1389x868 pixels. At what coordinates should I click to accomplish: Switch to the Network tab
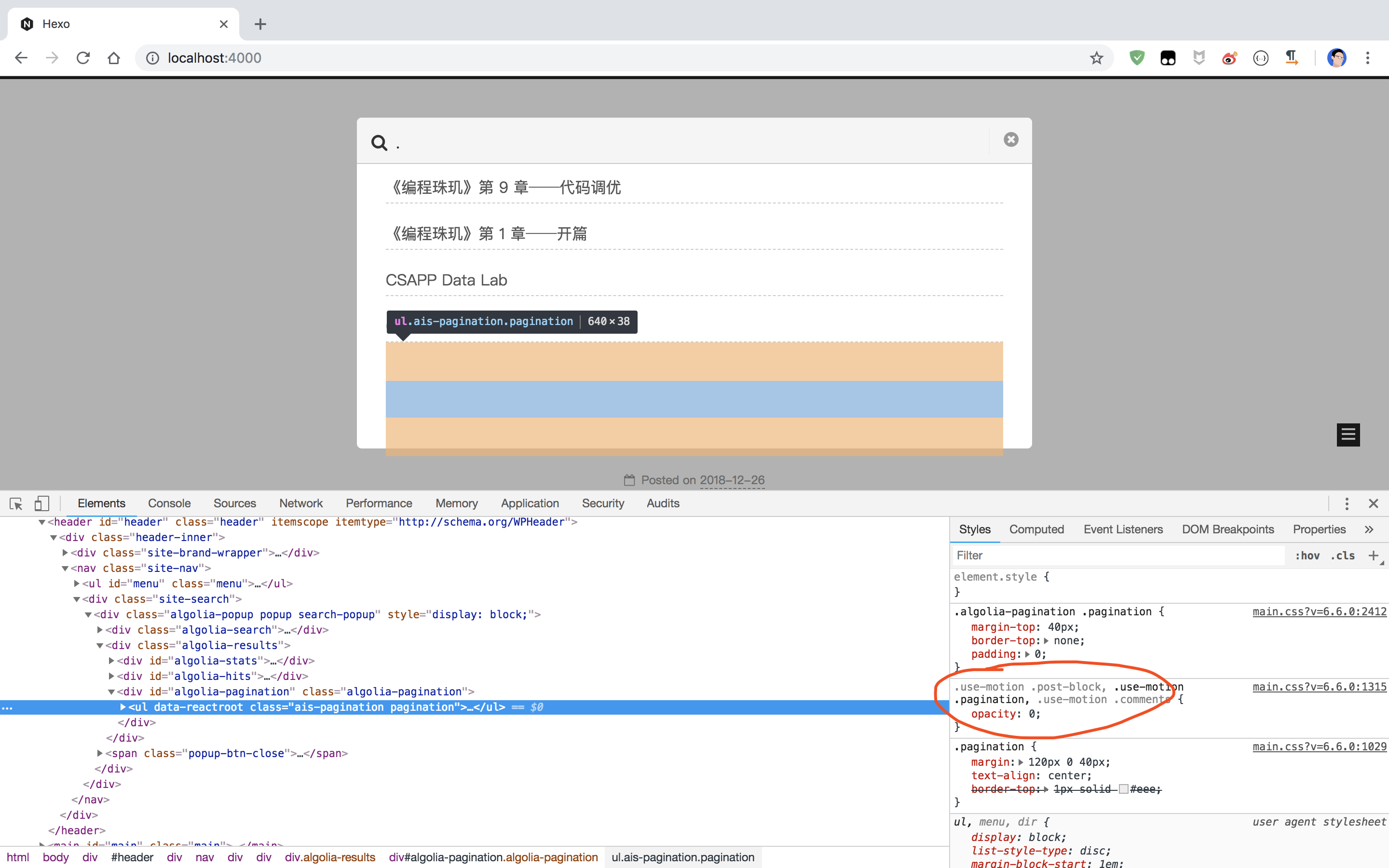click(x=301, y=503)
